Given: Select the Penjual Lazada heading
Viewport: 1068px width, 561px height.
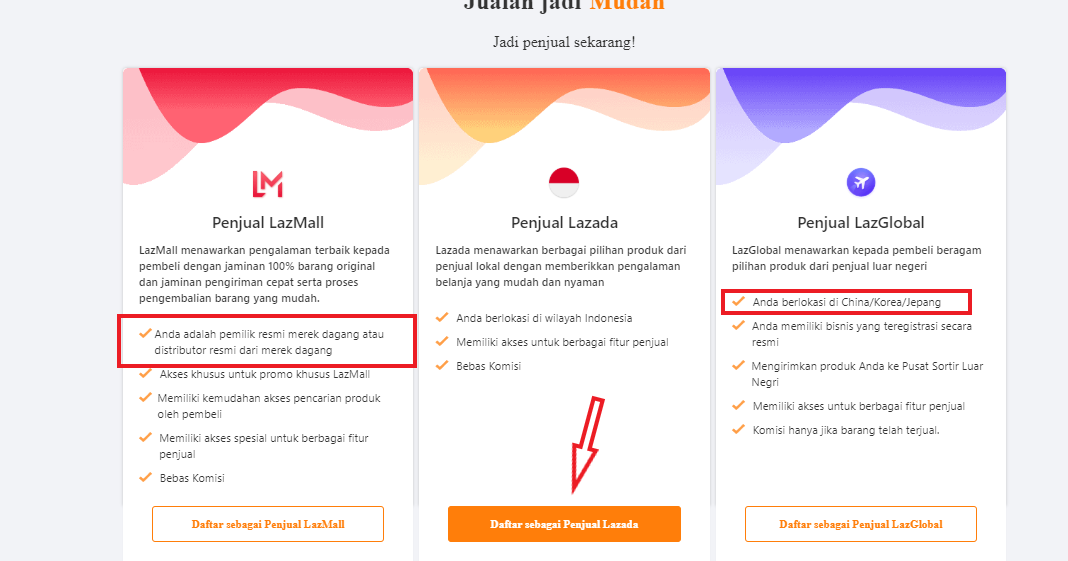Looking at the screenshot, I should coord(564,223).
